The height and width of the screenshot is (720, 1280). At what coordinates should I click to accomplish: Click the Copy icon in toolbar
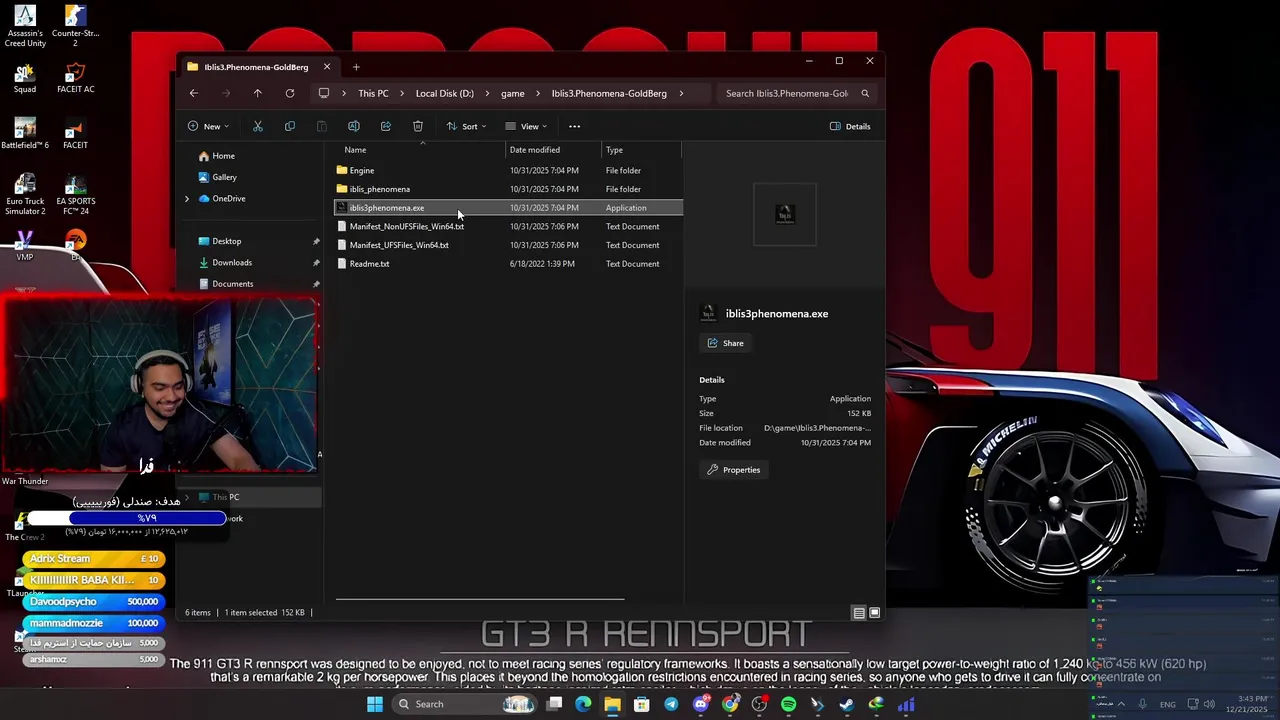[290, 126]
